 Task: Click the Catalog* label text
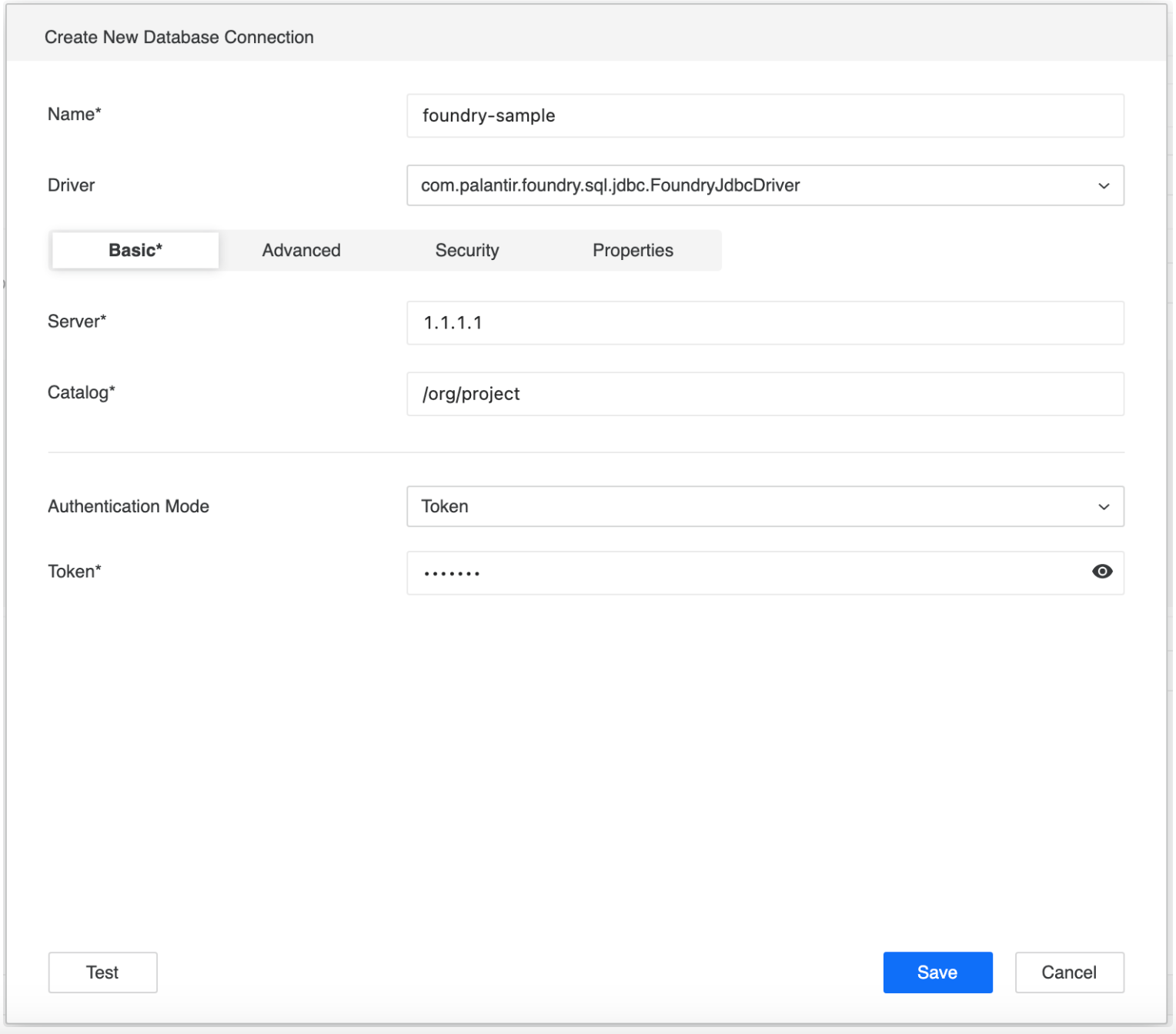click(81, 392)
